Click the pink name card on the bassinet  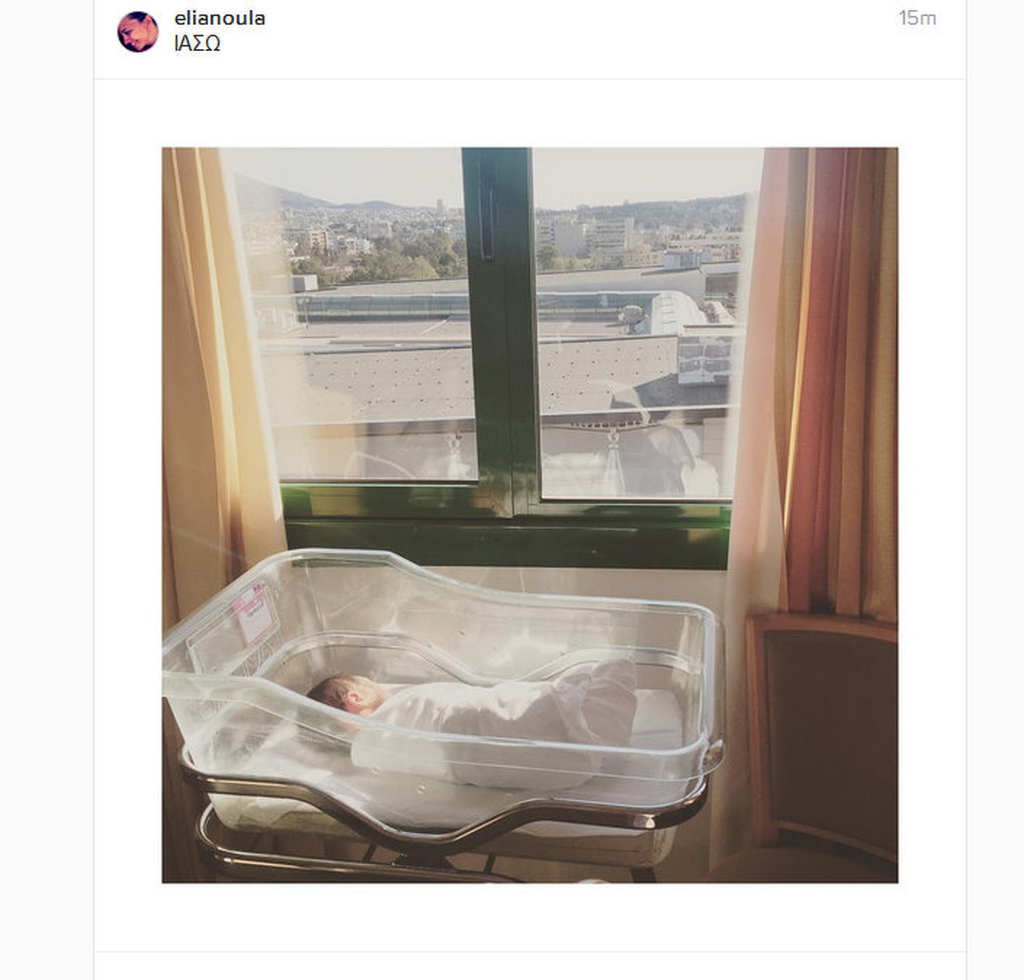tap(254, 613)
